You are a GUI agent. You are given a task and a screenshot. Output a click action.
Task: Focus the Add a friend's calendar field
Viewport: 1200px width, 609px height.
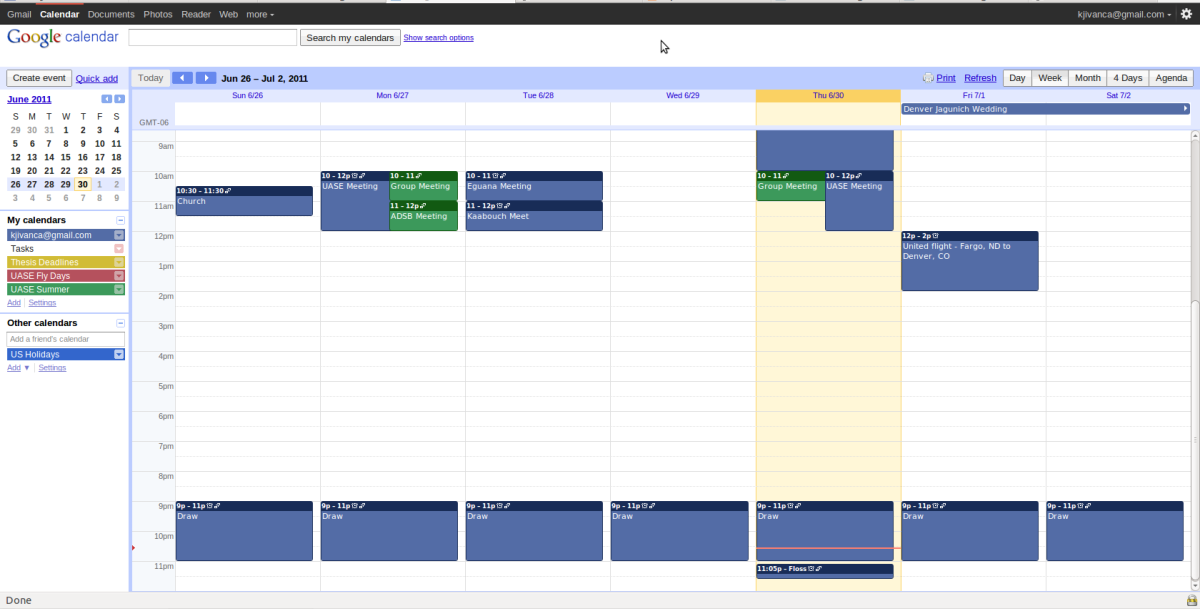[x=66, y=339]
